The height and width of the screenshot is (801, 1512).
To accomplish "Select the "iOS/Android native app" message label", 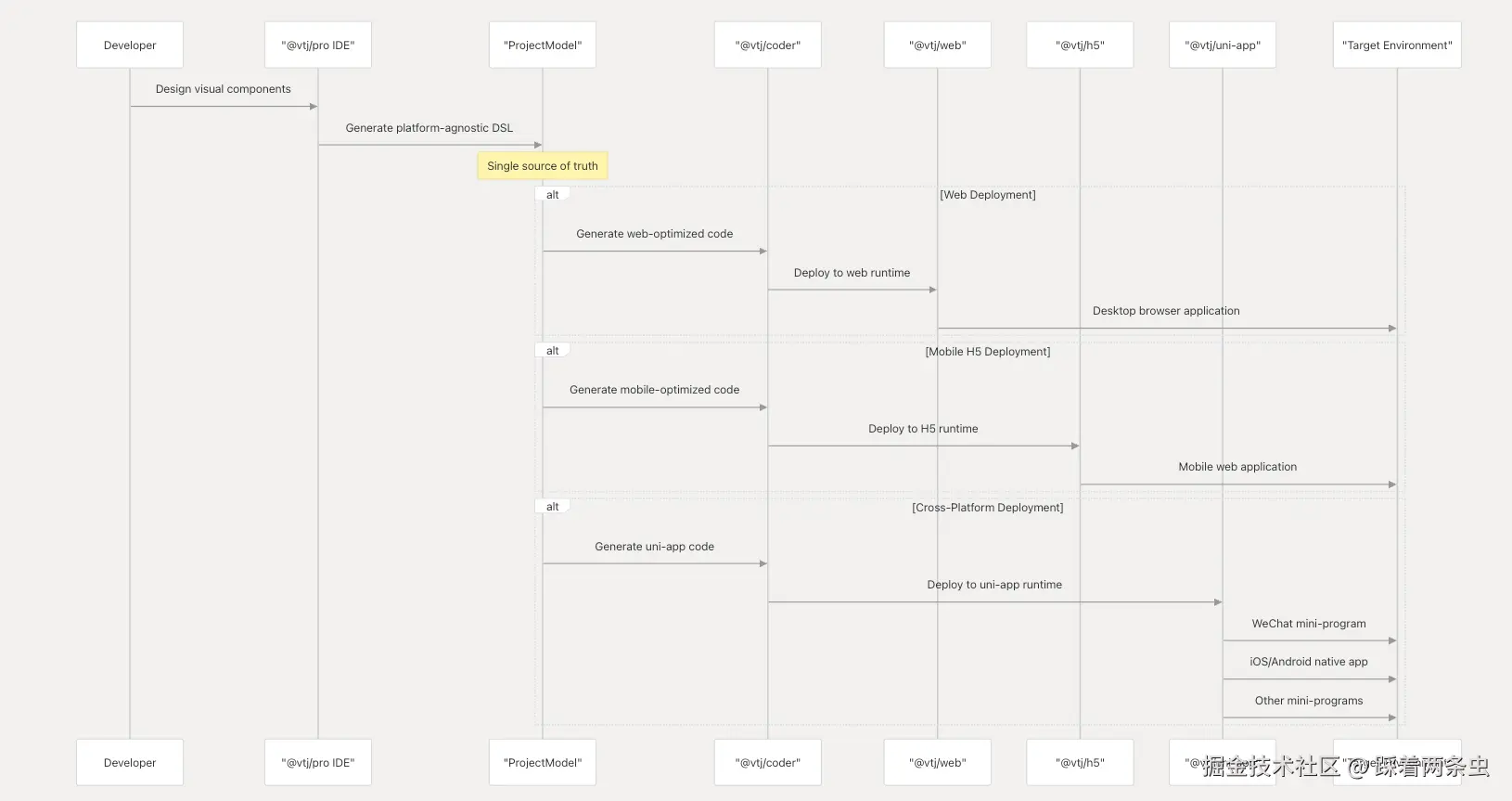I will point(1309,662).
